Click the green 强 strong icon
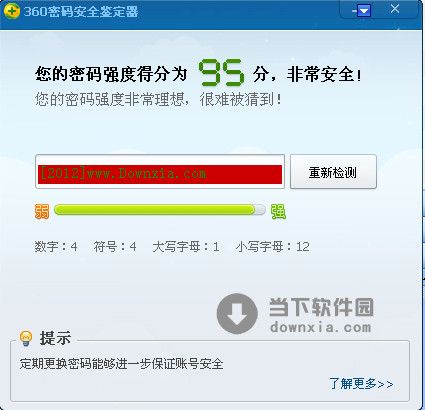The width and height of the screenshot is (425, 410). 278,212
